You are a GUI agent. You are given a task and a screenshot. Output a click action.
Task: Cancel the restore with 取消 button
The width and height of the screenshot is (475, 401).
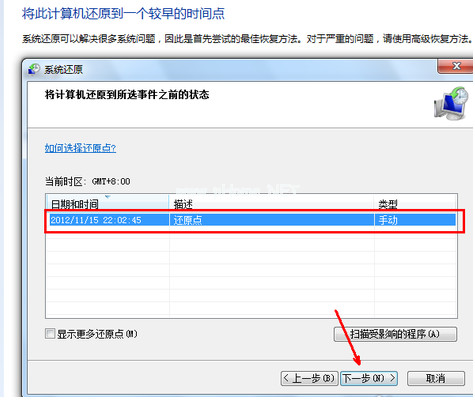coord(436,378)
